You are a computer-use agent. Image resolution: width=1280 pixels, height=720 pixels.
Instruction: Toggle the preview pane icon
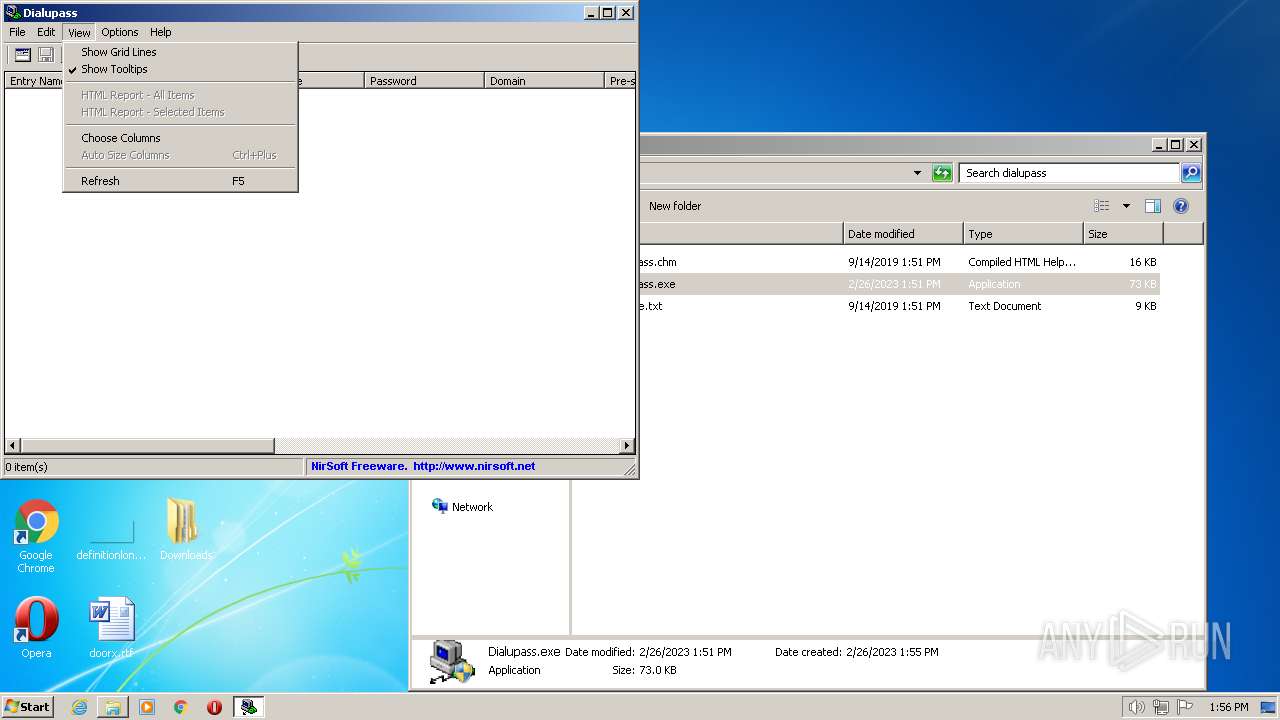click(1153, 206)
